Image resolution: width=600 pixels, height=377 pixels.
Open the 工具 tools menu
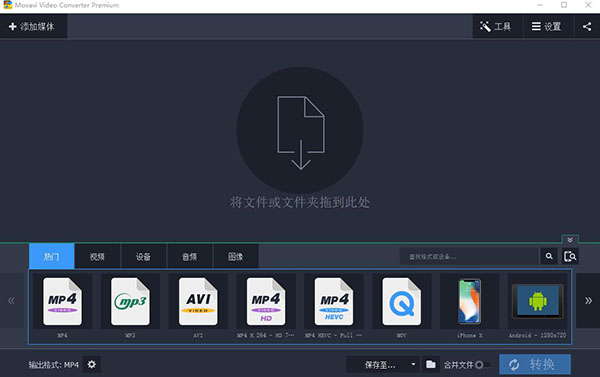tap(497, 26)
